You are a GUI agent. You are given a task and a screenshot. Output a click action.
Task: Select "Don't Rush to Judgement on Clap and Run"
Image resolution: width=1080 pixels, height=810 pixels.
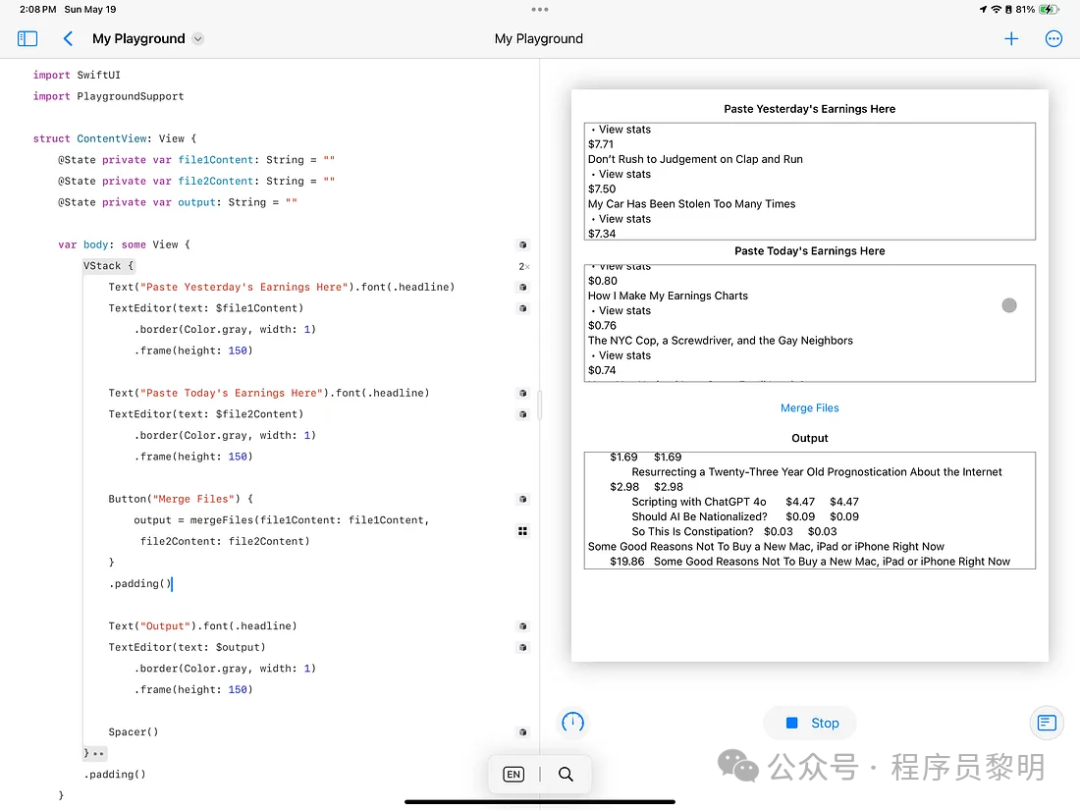point(695,159)
